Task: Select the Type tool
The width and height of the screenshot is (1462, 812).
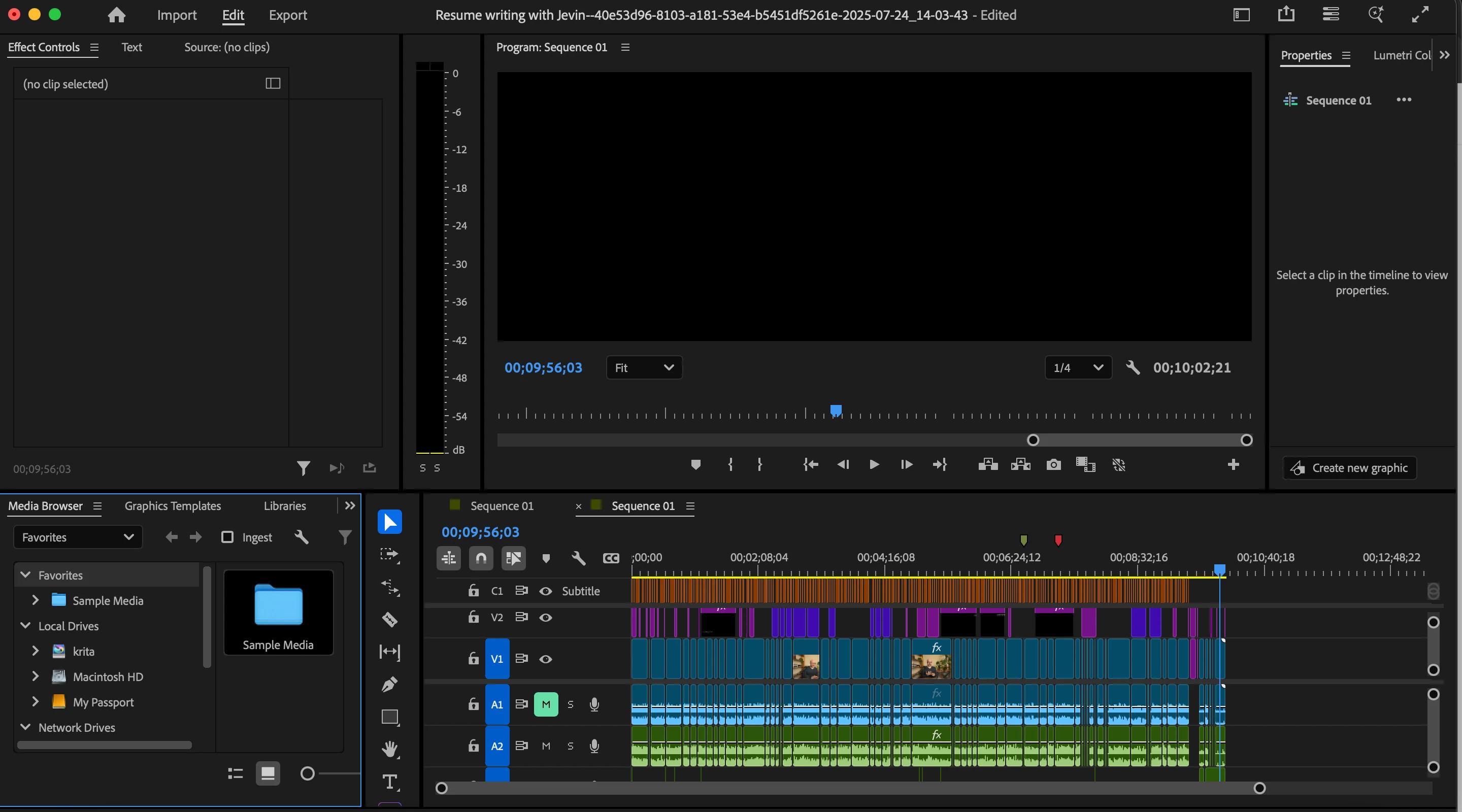Action: [x=389, y=782]
